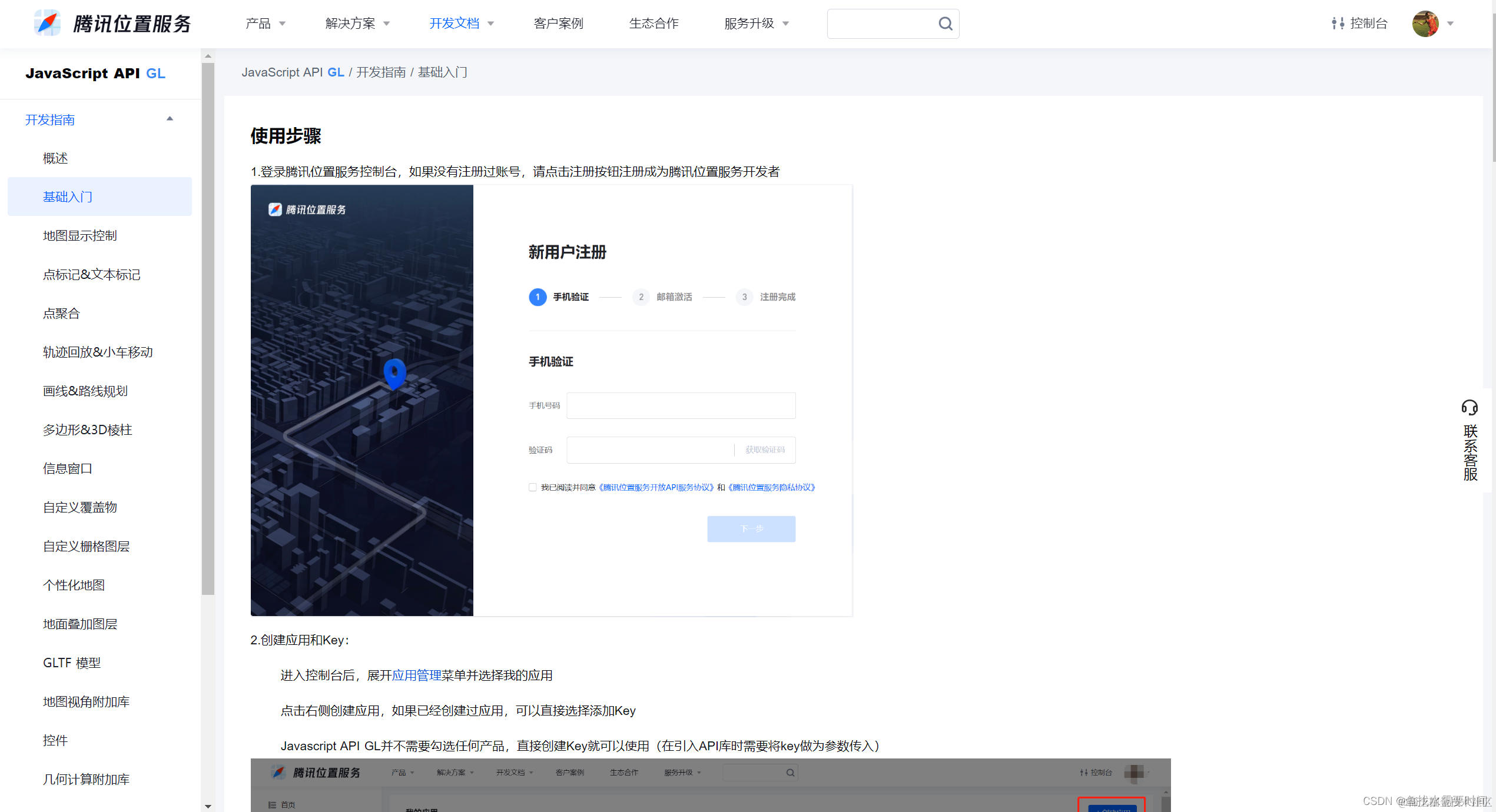1496x812 pixels.
Task: Expand the 解决方案 dropdown
Action: click(x=356, y=24)
